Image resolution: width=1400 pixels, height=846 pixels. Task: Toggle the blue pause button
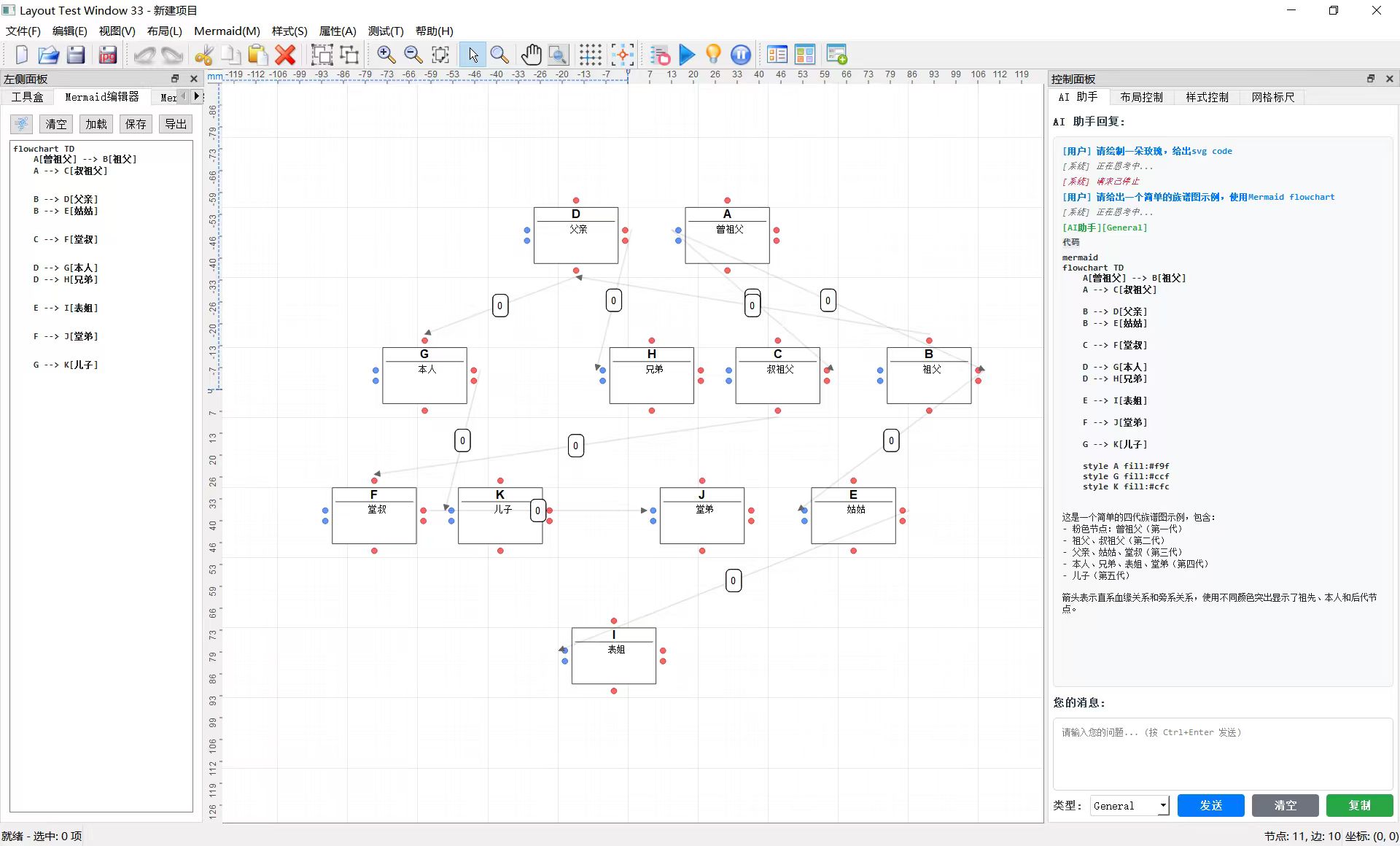740,55
